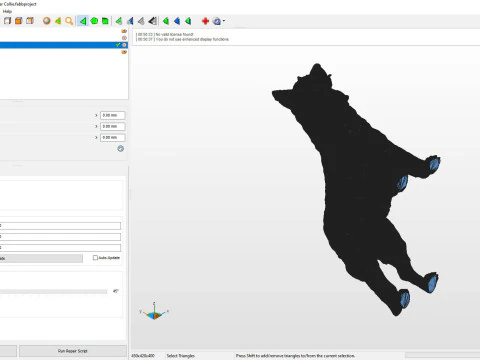
Task: Click the red plus repair icon
Action: pyautogui.click(x=205, y=21)
